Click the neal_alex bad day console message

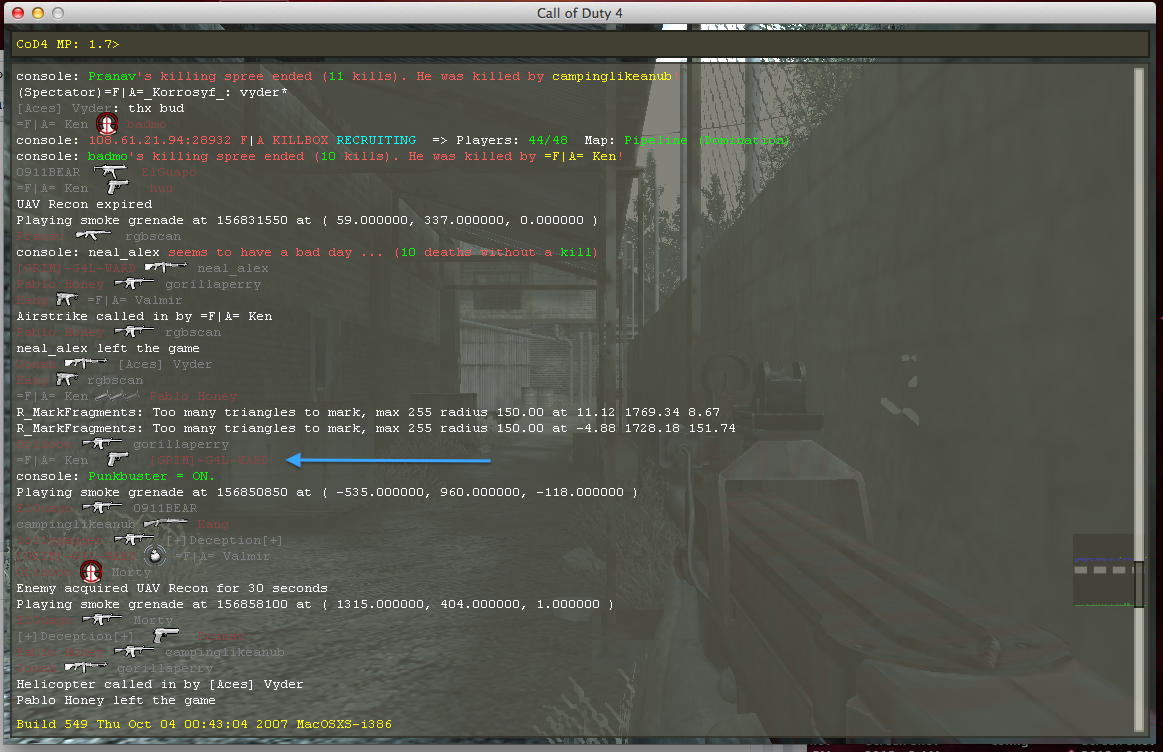pos(307,252)
